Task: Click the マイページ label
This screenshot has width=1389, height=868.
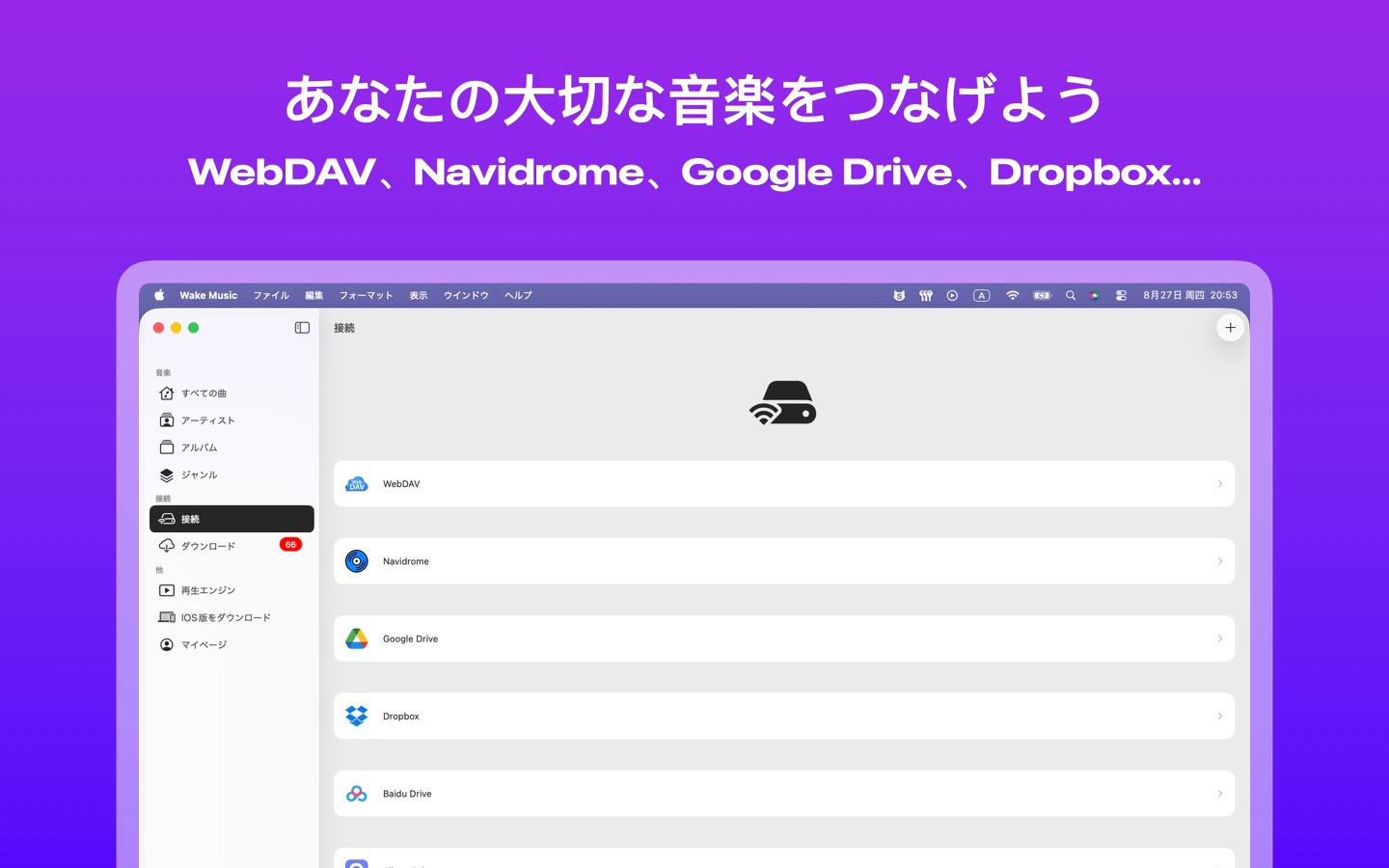Action: click(204, 644)
